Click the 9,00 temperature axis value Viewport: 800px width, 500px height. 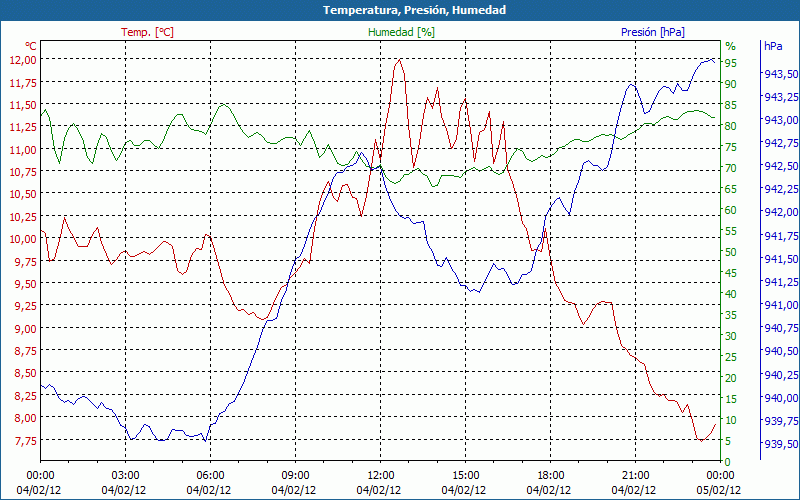[26, 328]
